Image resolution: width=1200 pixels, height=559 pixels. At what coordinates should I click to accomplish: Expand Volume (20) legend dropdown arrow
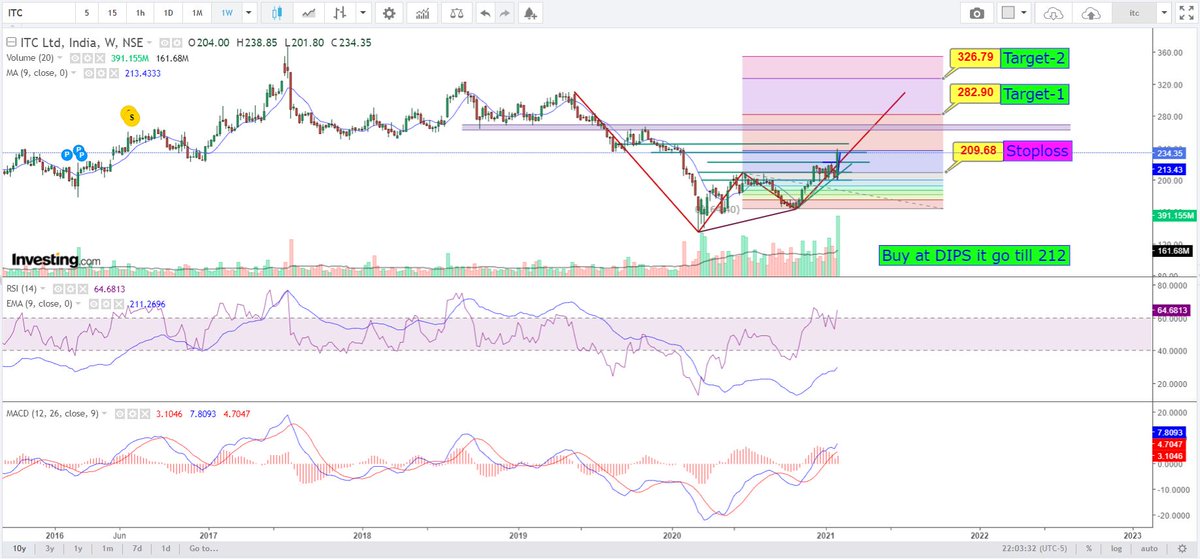(59, 58)
